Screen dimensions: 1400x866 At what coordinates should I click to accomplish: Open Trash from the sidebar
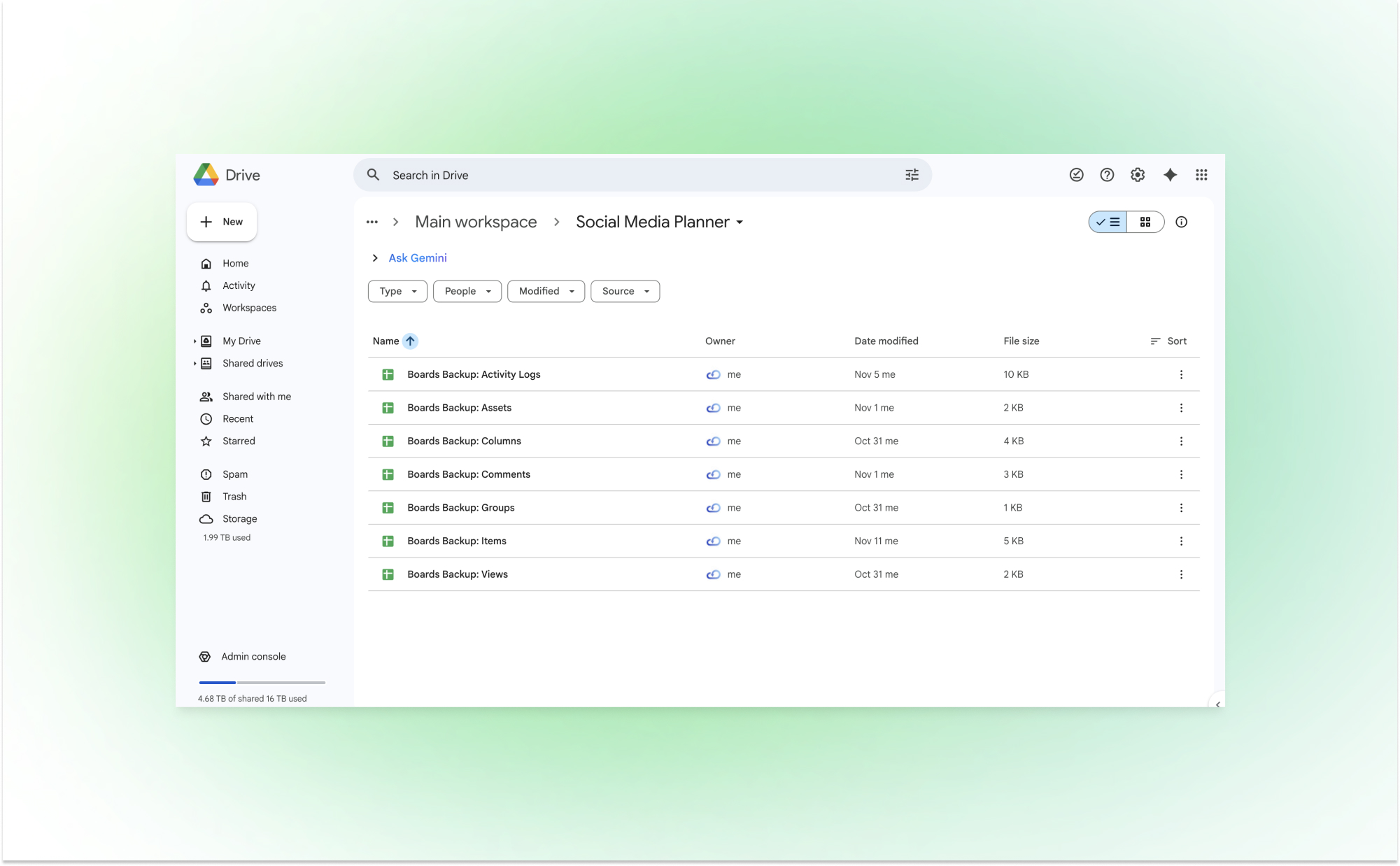[x=234, y=497]
